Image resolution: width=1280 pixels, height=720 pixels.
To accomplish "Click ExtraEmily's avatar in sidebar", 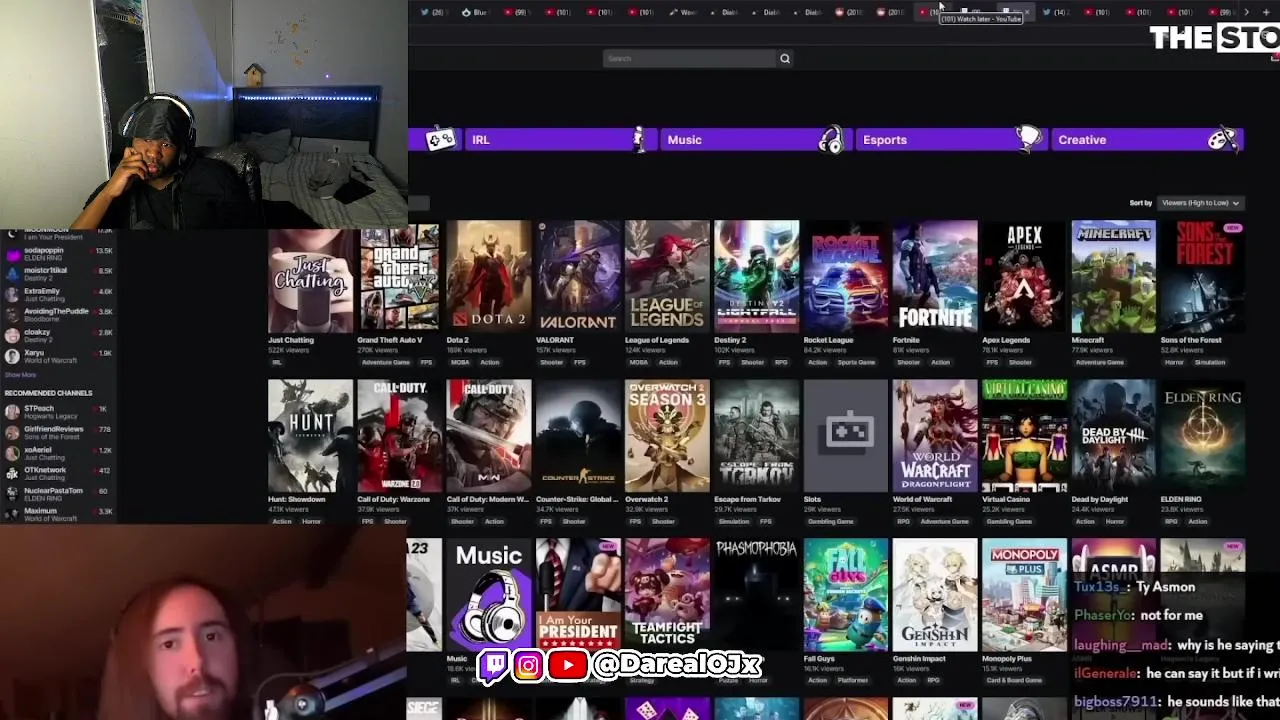I will pos(12,294).
